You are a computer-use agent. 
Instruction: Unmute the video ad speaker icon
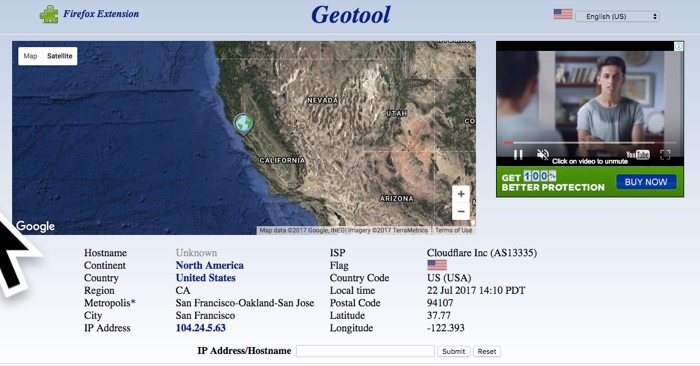pyautogui.click(x=543, y=154)
